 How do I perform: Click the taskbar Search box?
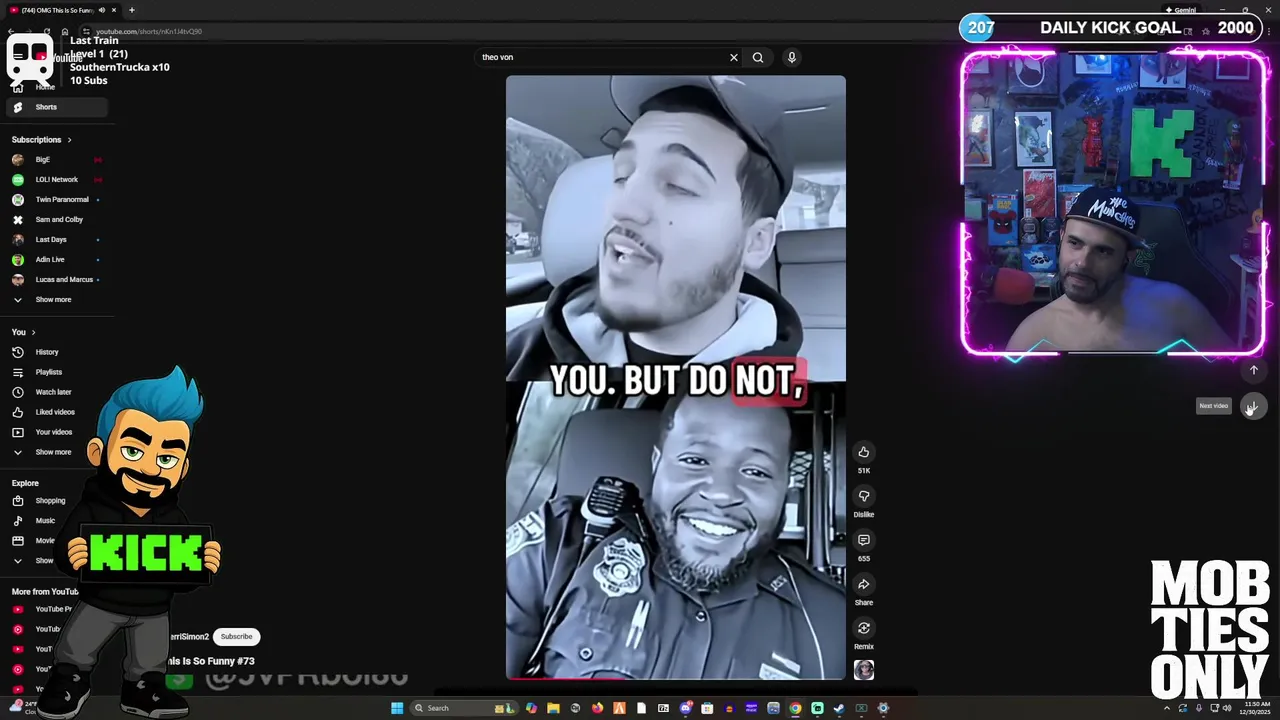(464, 708)
